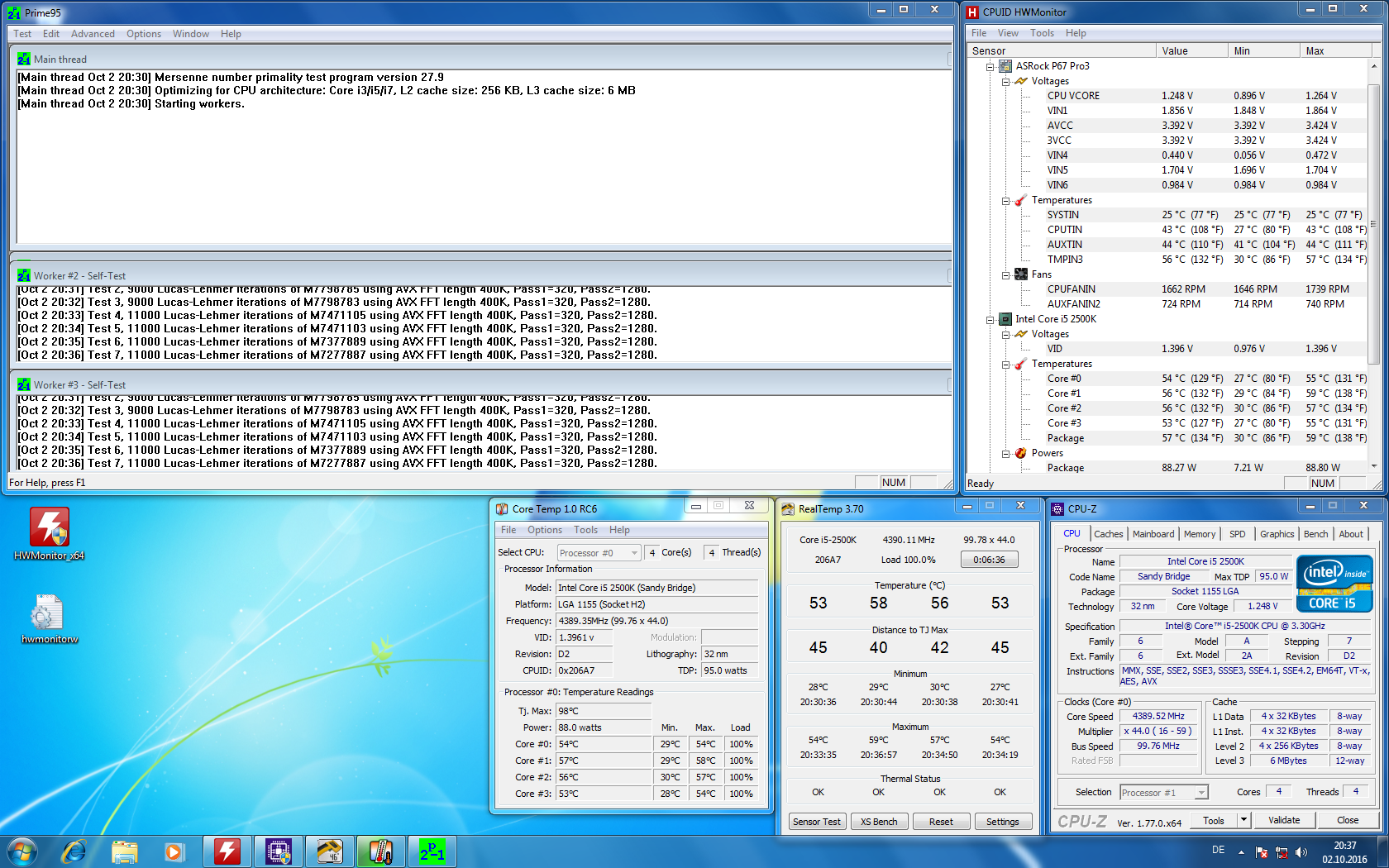Open the network icon in the system tray
The width and height of the screenshot is (1389, 868).
pyautogui.click(x=1282, y=852)
